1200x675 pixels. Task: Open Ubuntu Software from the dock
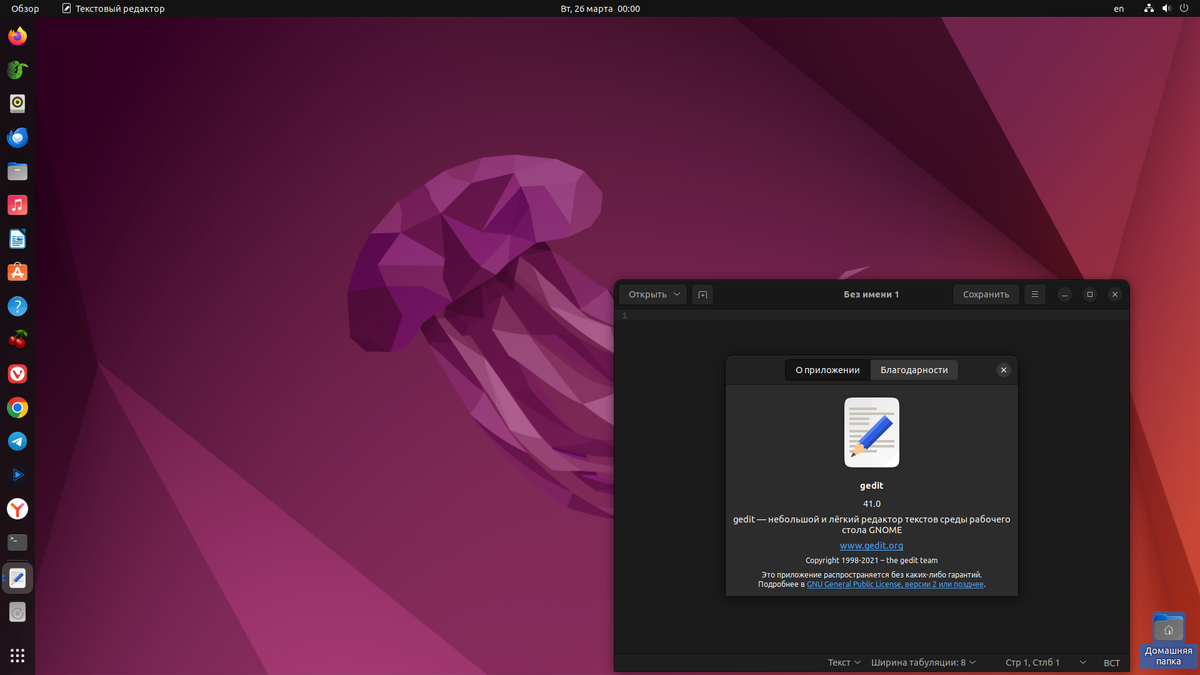[x=17, y=271]
